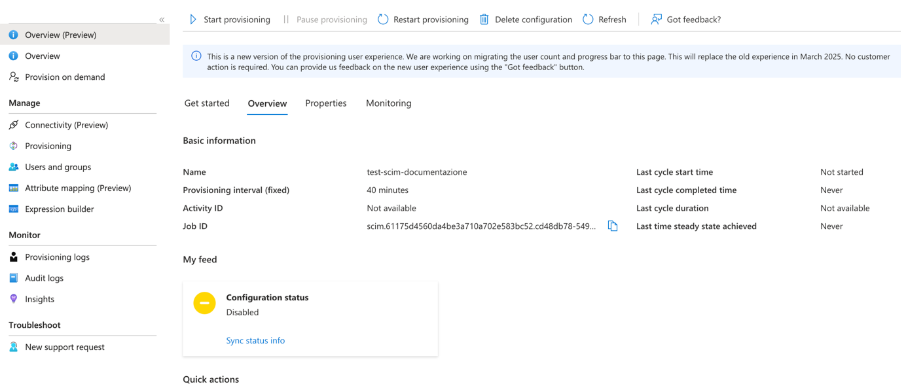The height and width of the screenshot is (390, 901).
Task: Switch to the Get started tab
Action: click(x=207, y=103)
